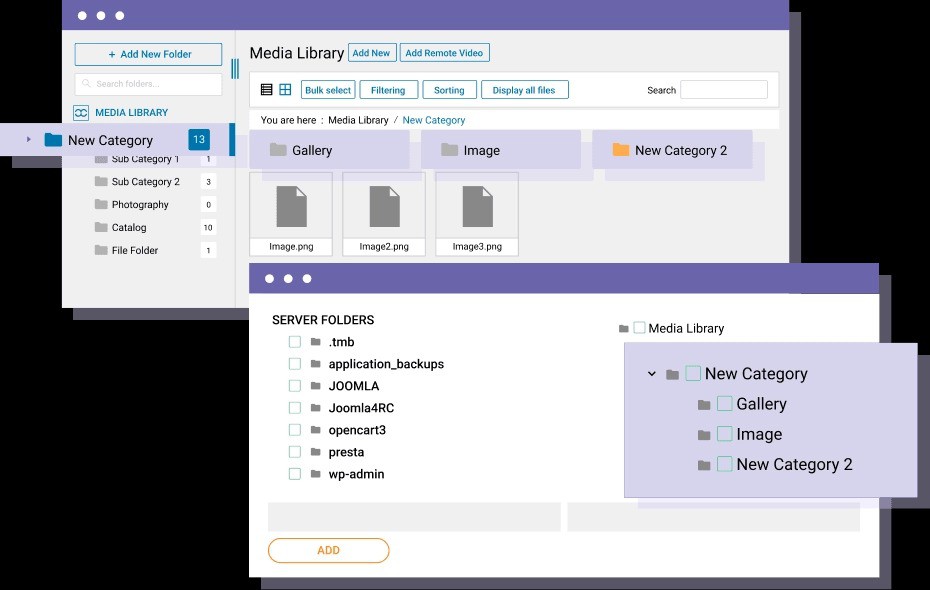
Task: Tick the Gallery checkbox in tree
Action: [x=725, y=404]
